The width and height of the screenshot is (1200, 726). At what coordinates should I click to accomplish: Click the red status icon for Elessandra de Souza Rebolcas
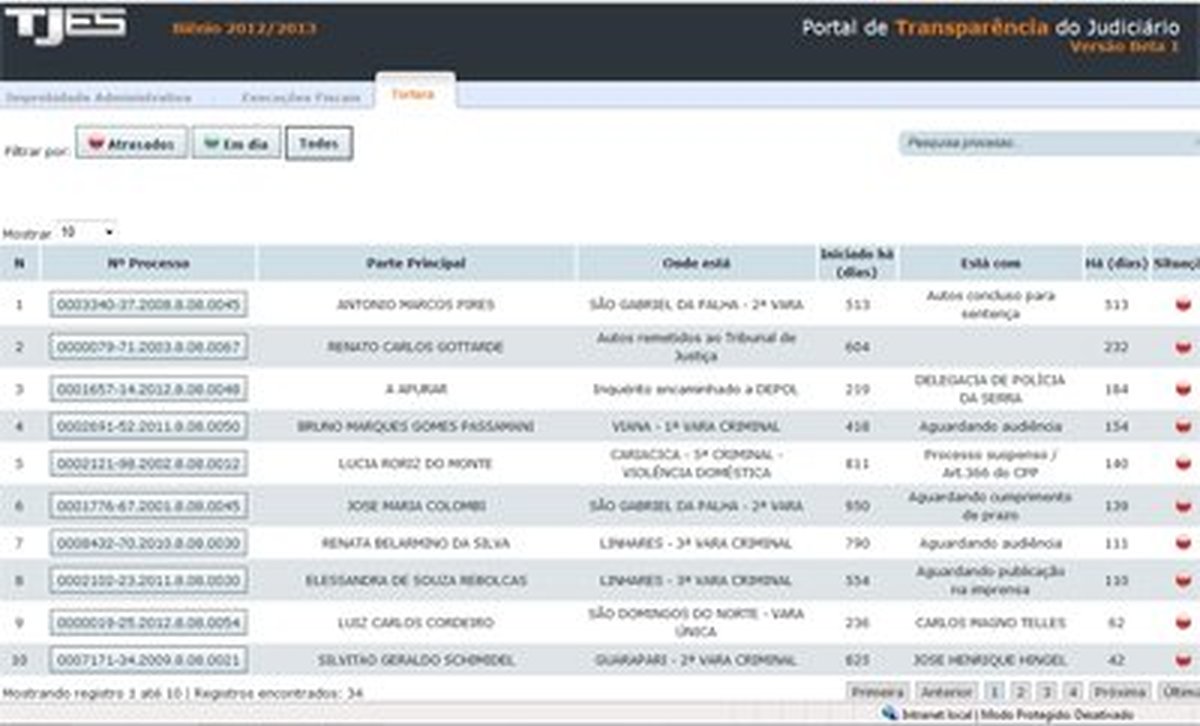(x=1183, y=581)
